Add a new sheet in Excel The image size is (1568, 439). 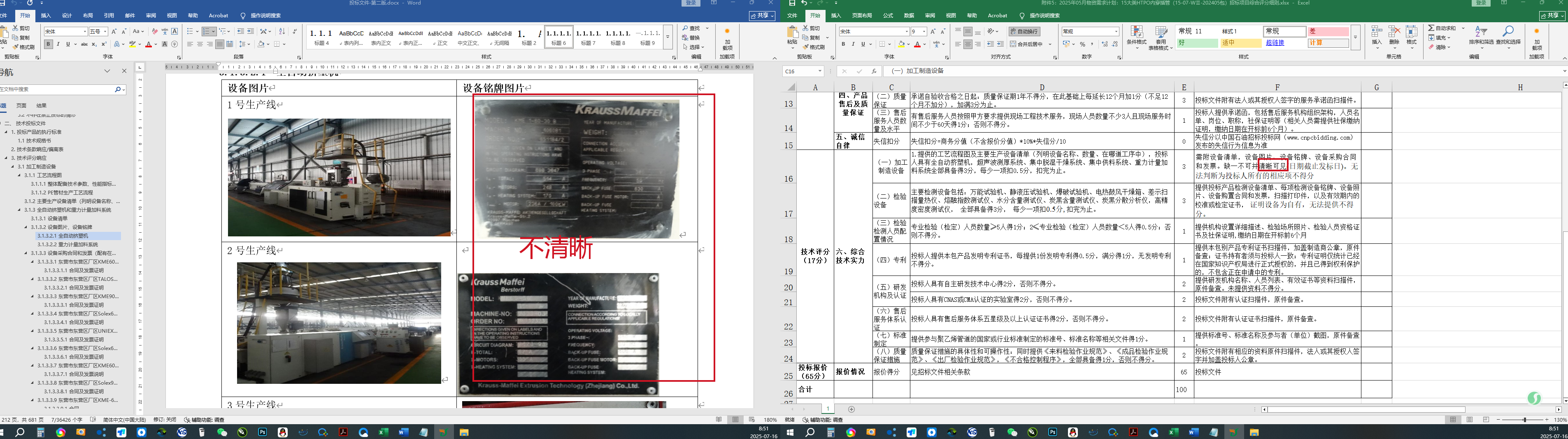tap(851, 409)
